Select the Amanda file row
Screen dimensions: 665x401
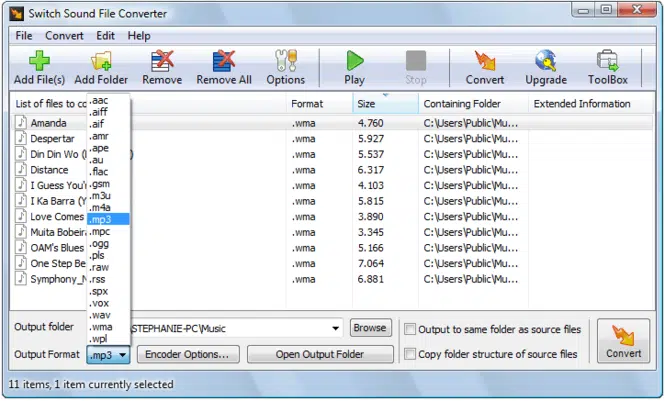click(334, 123)
